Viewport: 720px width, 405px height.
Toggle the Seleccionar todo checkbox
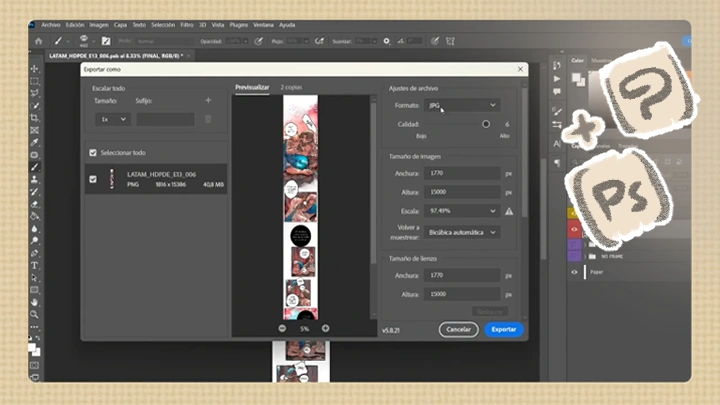[93, 152]
